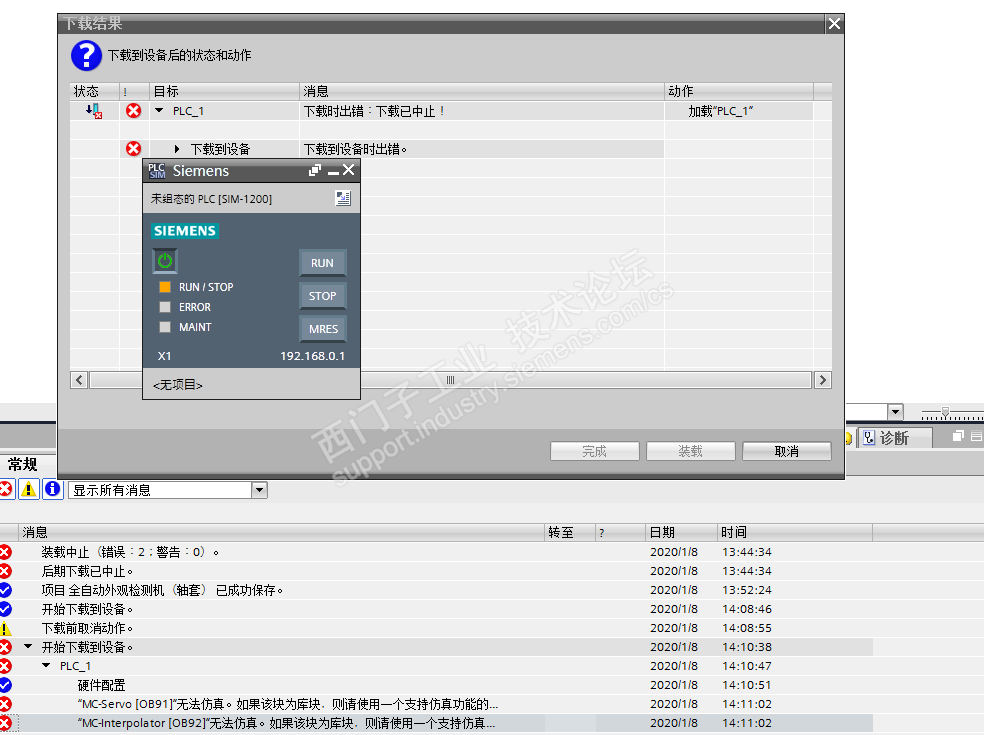Click the 诊断 tab icon
Screen dimensions: 984x735
click(869, 437)
